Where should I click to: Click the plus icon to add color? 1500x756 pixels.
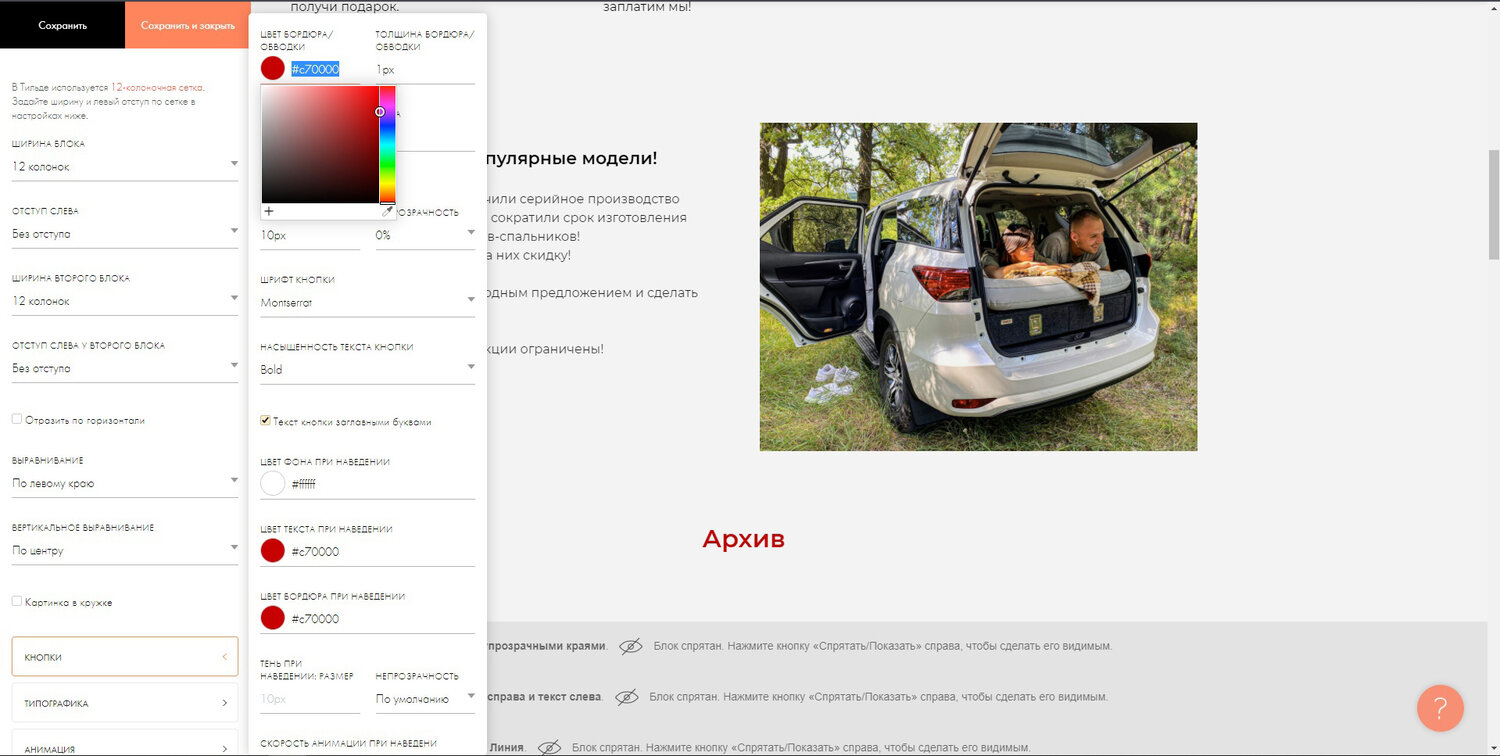coord(269,211)
